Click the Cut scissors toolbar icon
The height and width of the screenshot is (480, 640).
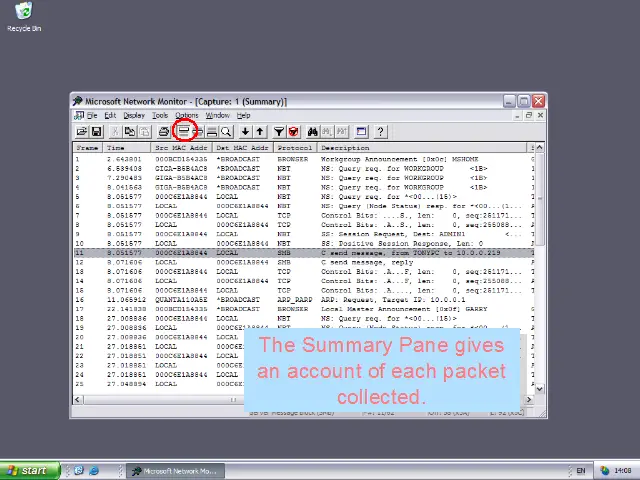pos(115,131)
